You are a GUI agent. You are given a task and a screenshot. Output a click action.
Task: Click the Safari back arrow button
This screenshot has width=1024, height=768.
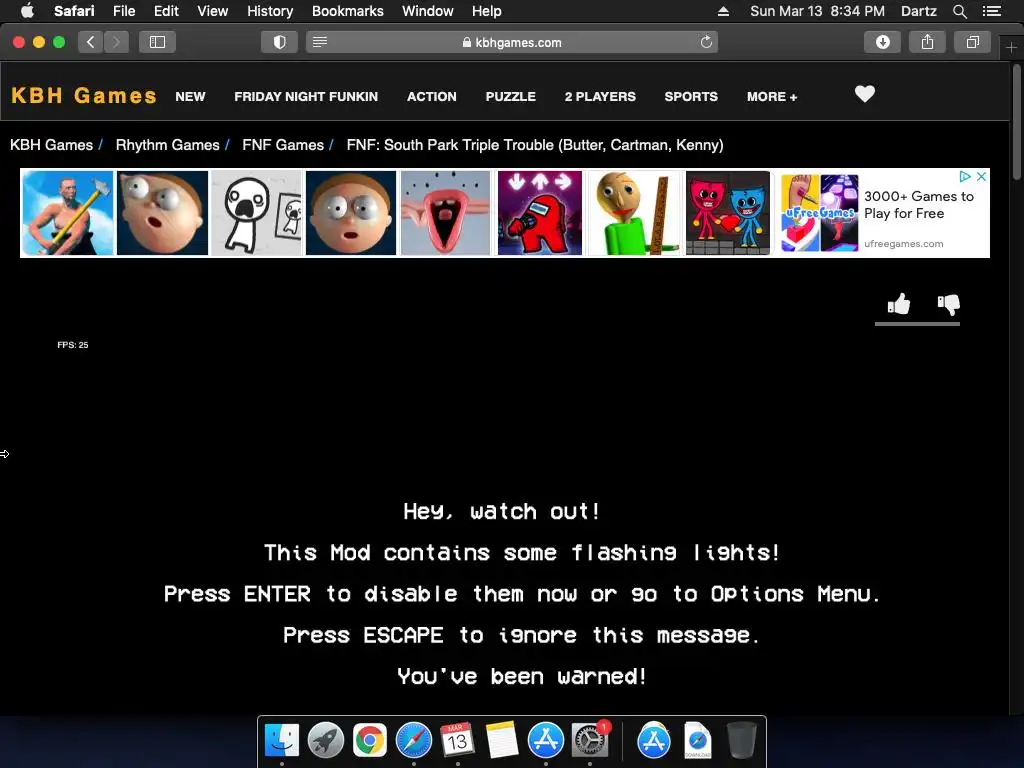click(91, 42)
